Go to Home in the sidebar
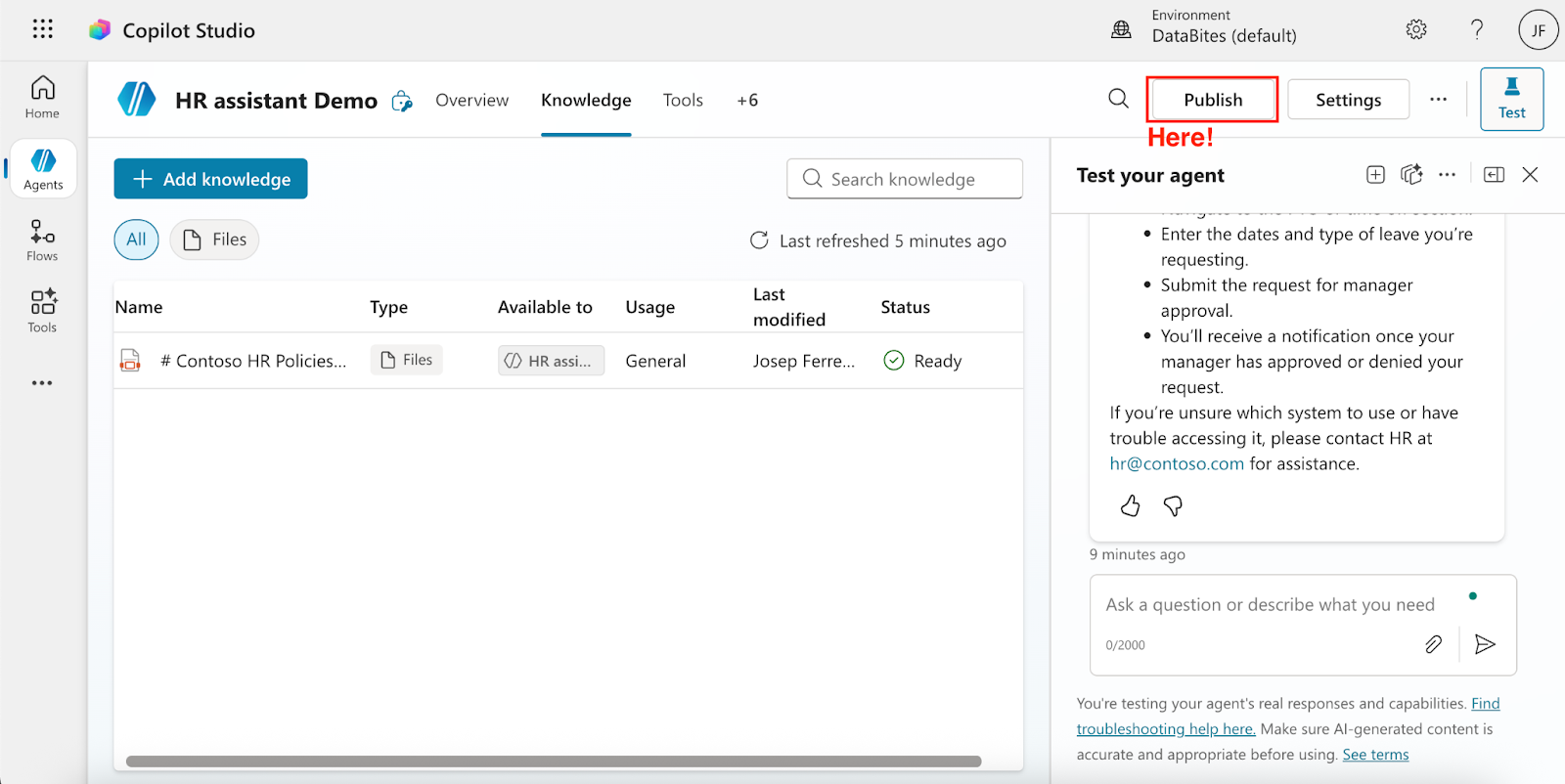This screenshot has width=1565, height=784. click(42, 98)
